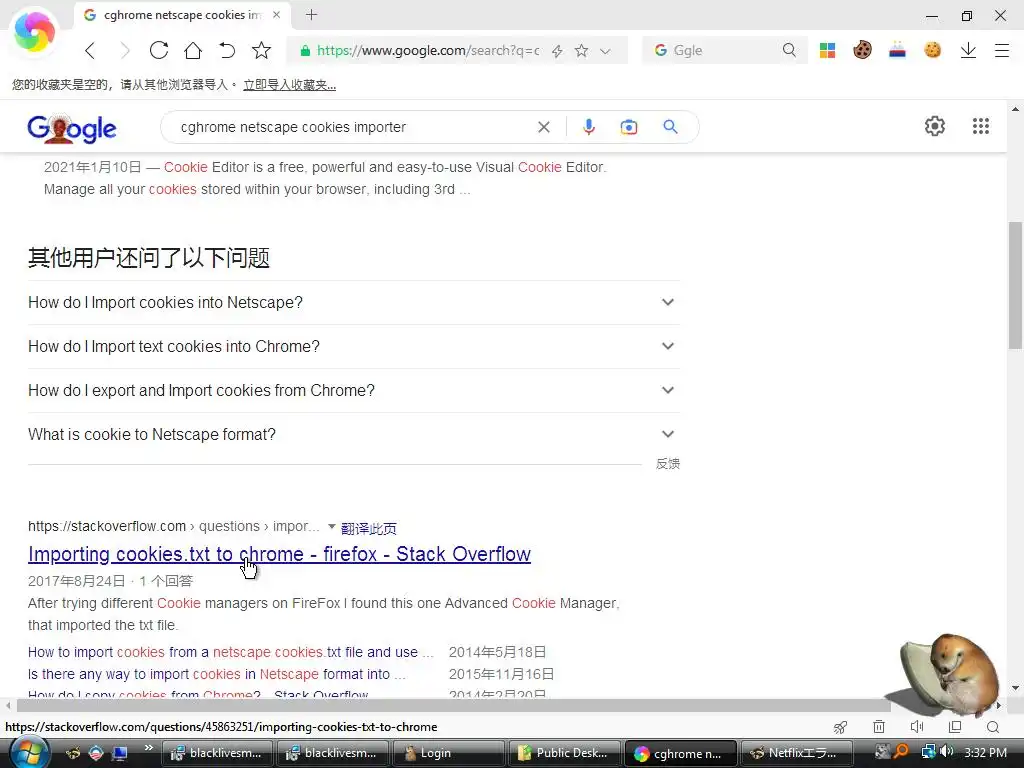This screenshot has height=768, width=1024.
Task: Click the 3:32 PM taskbar clock
Action: click(985, 752)
